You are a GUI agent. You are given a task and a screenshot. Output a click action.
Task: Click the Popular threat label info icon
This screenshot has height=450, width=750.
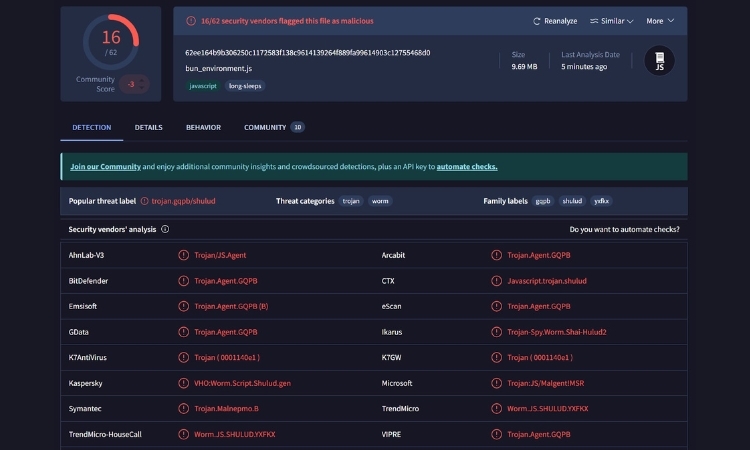pyautogui.click(x=144, y=201)
